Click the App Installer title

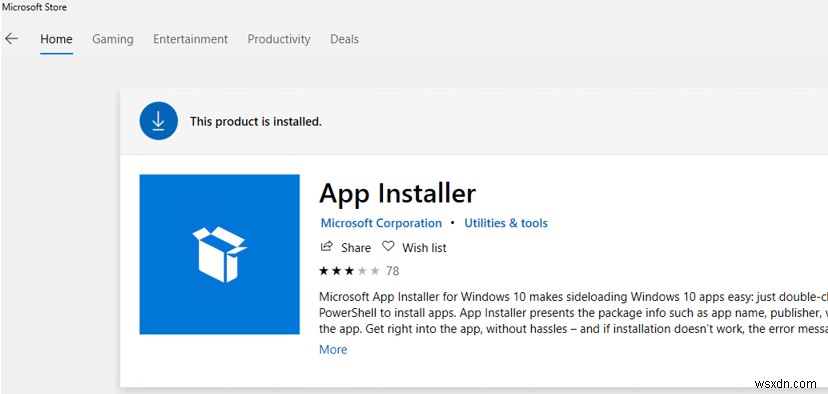click(x=397, y=193)
